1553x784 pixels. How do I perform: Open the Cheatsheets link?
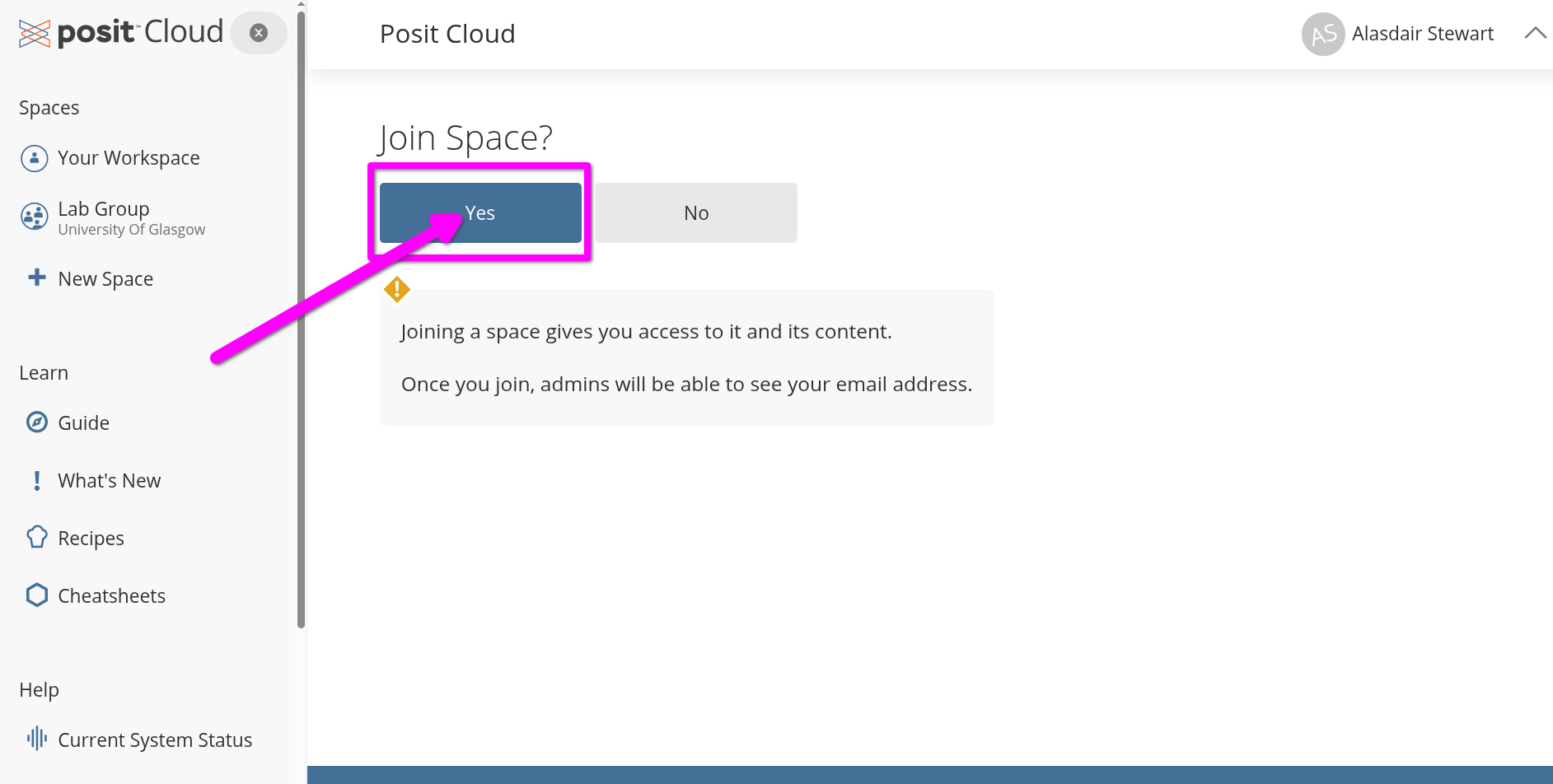111,595
